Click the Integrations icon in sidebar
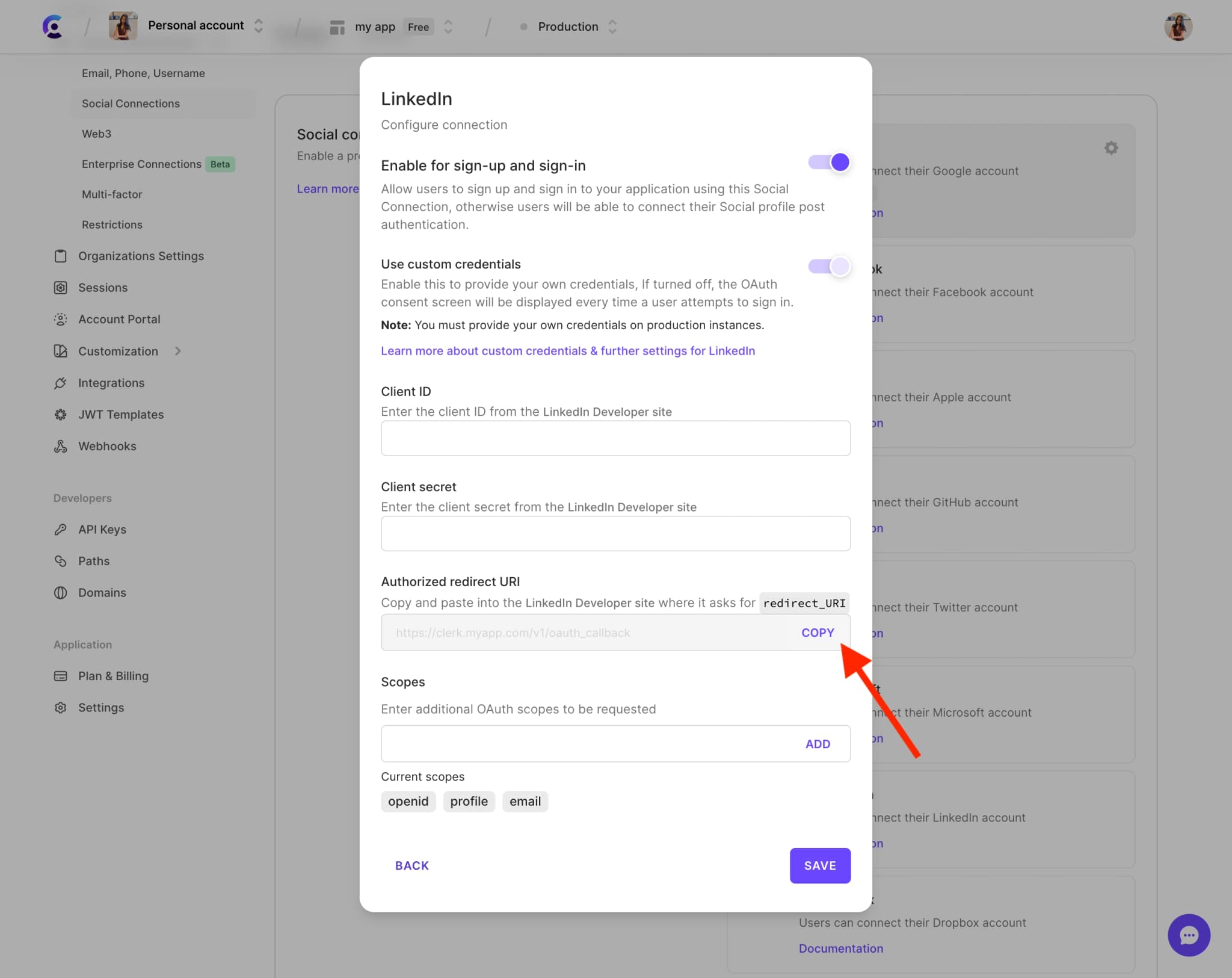 (62, 383)
